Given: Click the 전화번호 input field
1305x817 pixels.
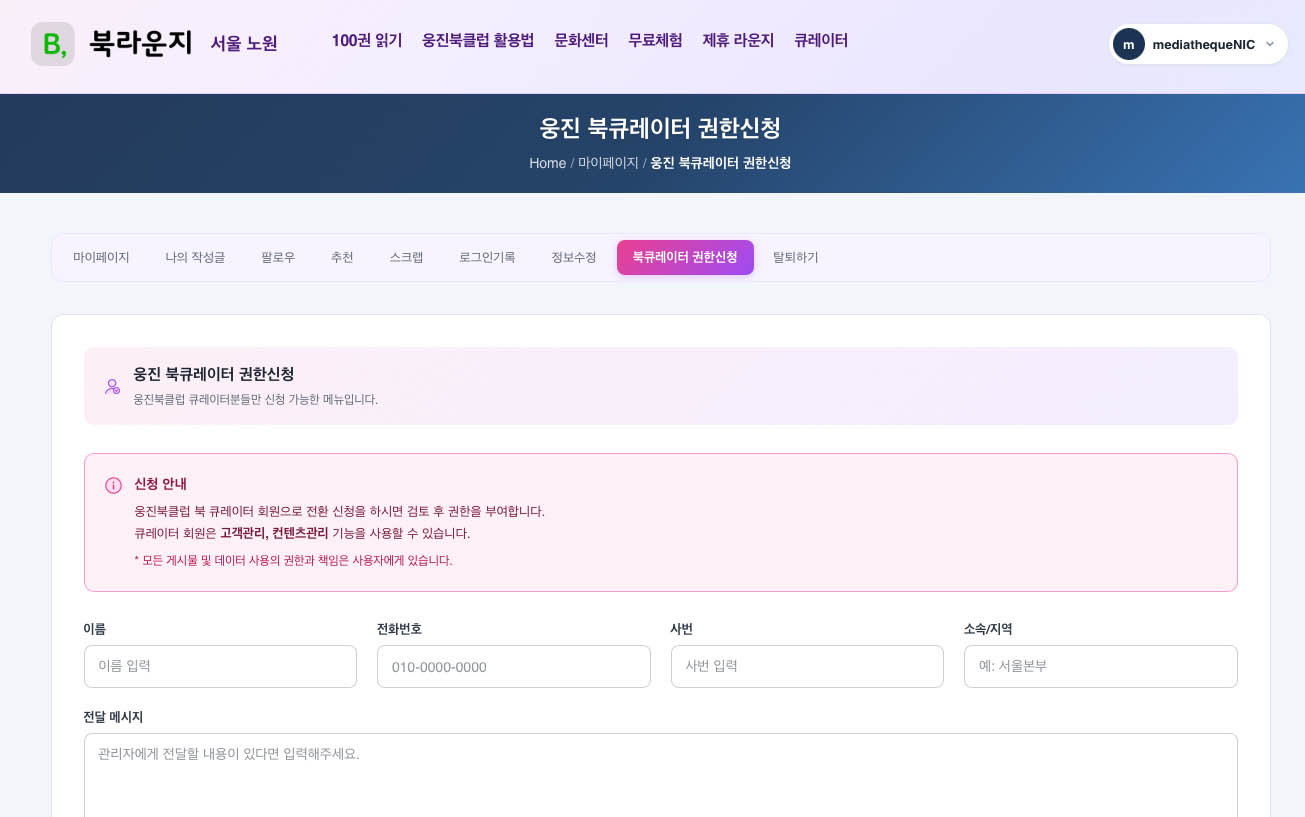Looking at the screenshot, I should pyautogui.click(x=513, y=666).
